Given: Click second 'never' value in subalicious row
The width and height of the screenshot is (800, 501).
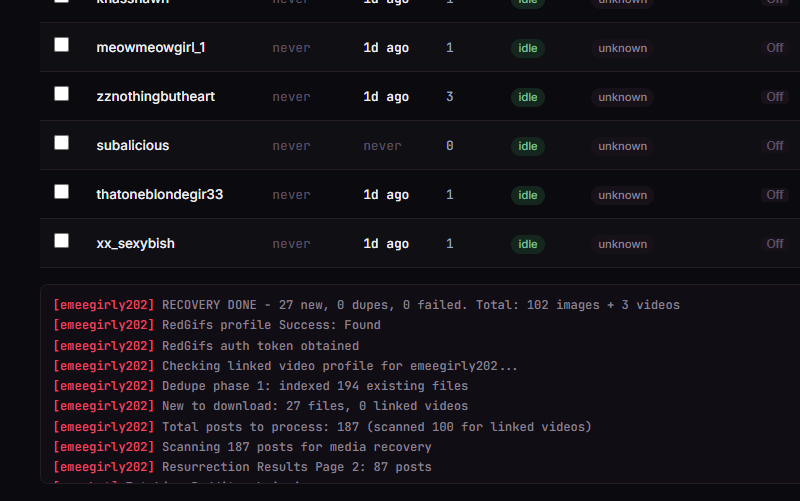Looking at the screenshot, I should click(382, 146).
